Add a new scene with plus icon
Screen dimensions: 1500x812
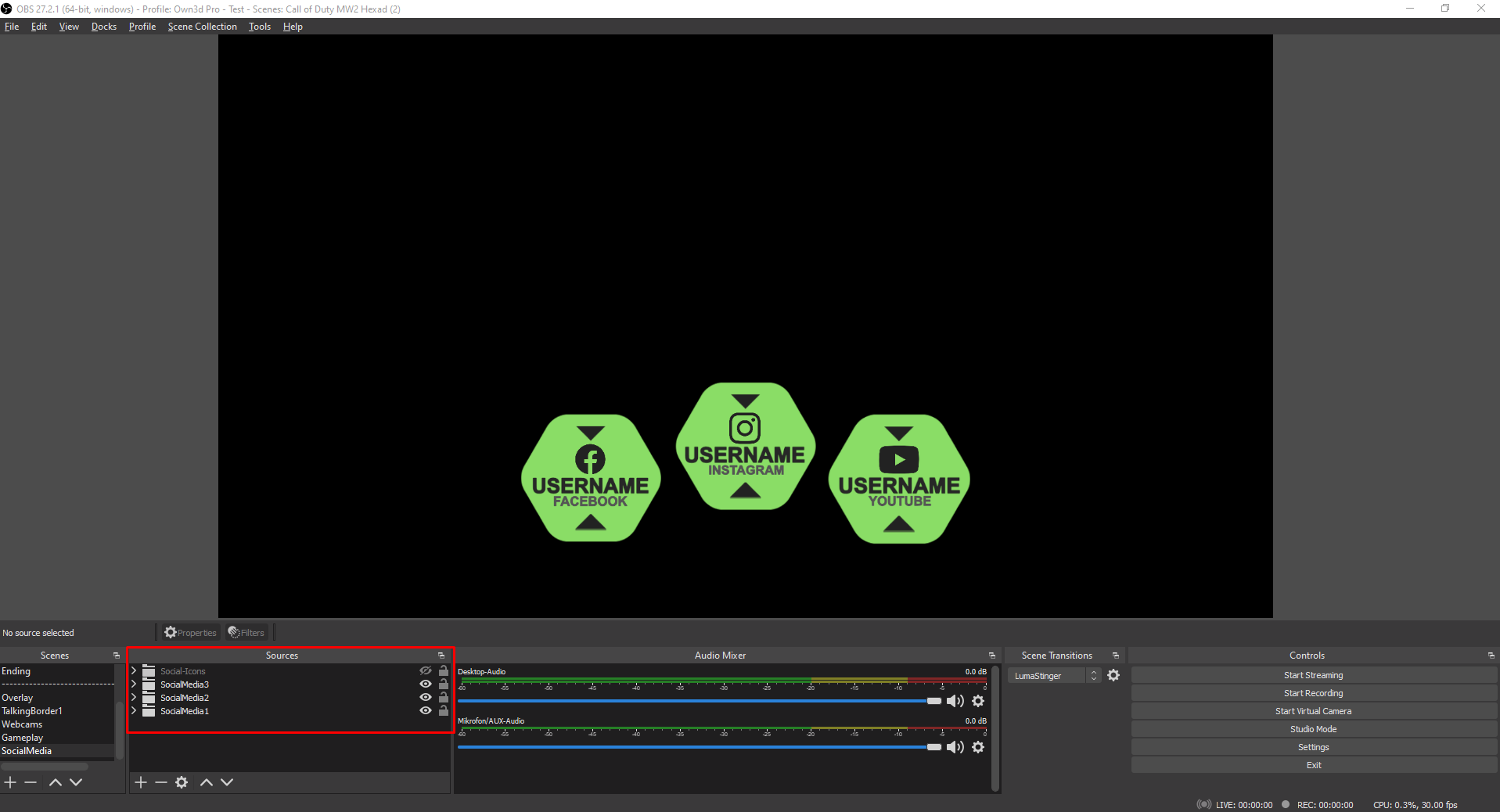click(10, 782)
